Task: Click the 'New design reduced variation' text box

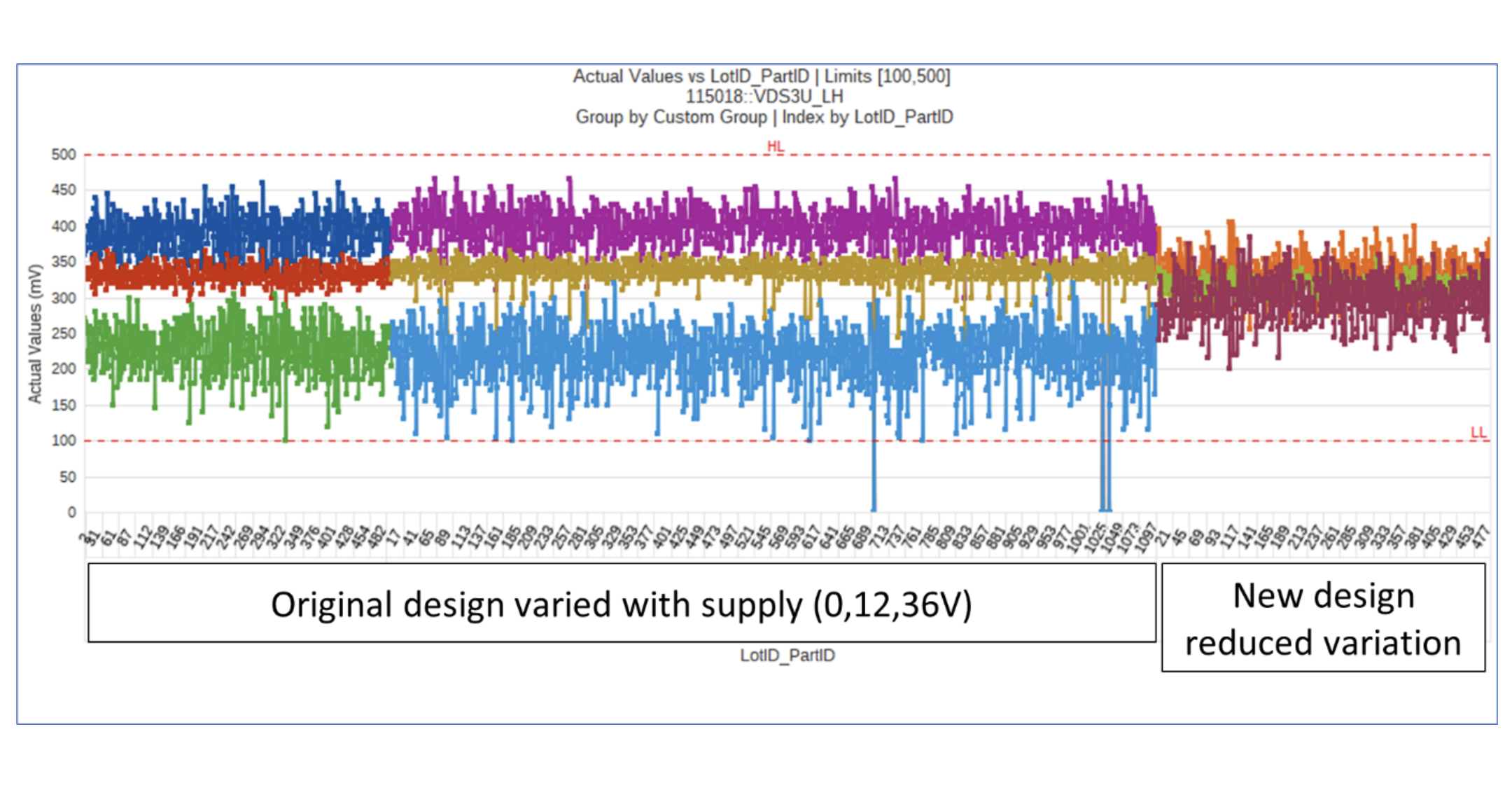Action: point(1323,618)
